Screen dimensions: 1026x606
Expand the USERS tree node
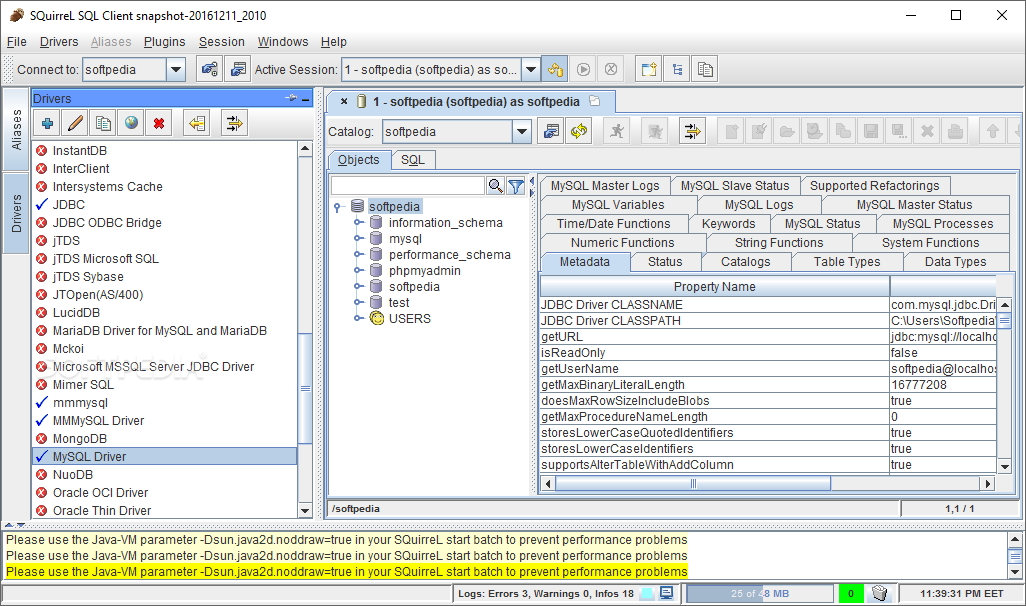[x=358, y=319]
